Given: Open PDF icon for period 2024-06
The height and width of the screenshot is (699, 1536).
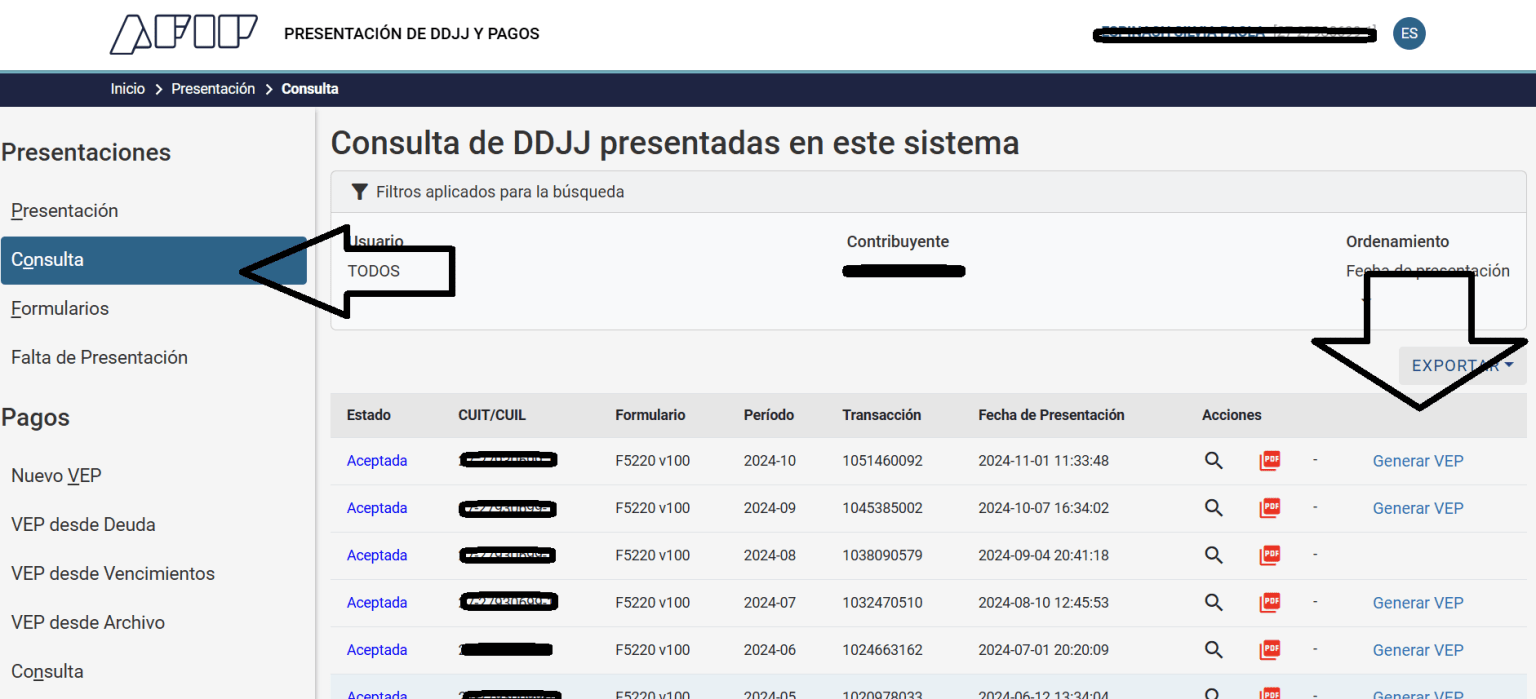Looking at the screenshot, I should coord(1270,650).
